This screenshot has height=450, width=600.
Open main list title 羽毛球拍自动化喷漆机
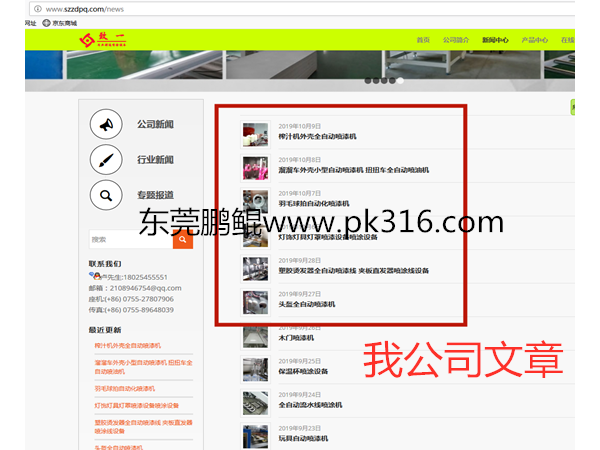tap(314, 204)
